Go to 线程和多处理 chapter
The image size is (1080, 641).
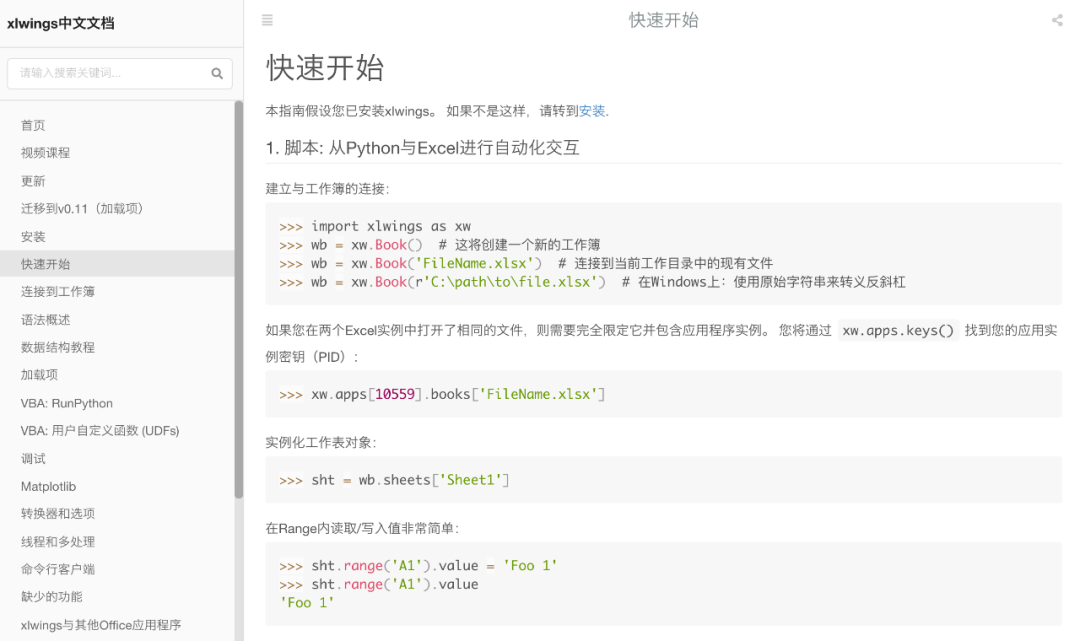(x=58, y=542)
